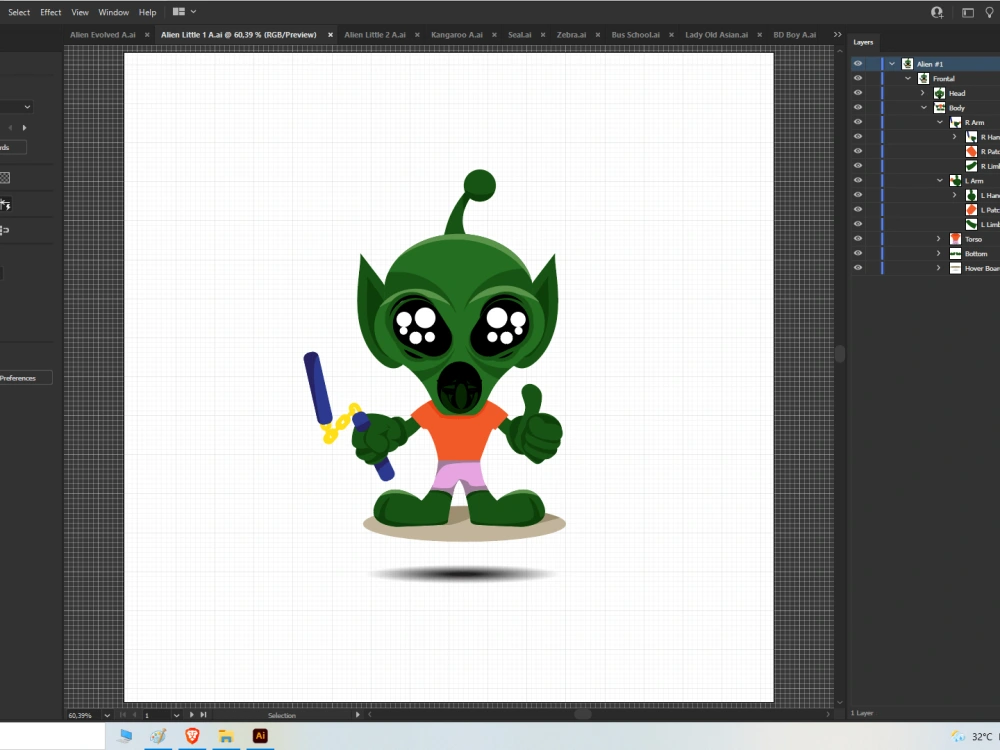Screen dimensions: 1000x750
Task: Click the next artboard arrow in status bar
Action: pos(192,715)
